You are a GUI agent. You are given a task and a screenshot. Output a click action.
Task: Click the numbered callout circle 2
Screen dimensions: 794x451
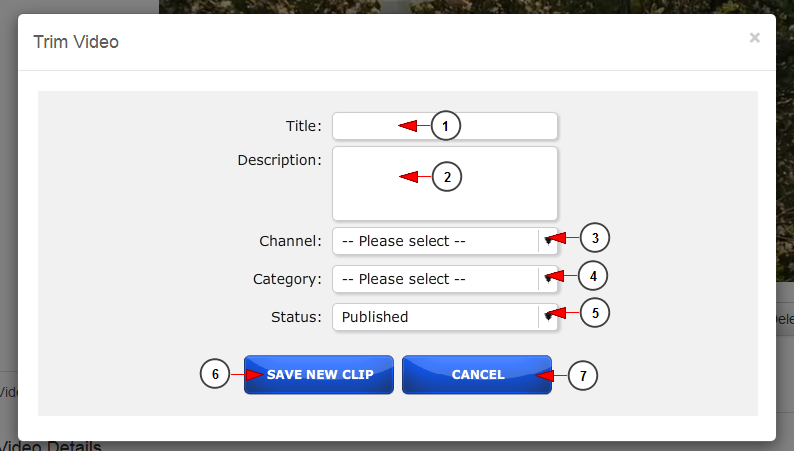447,177
